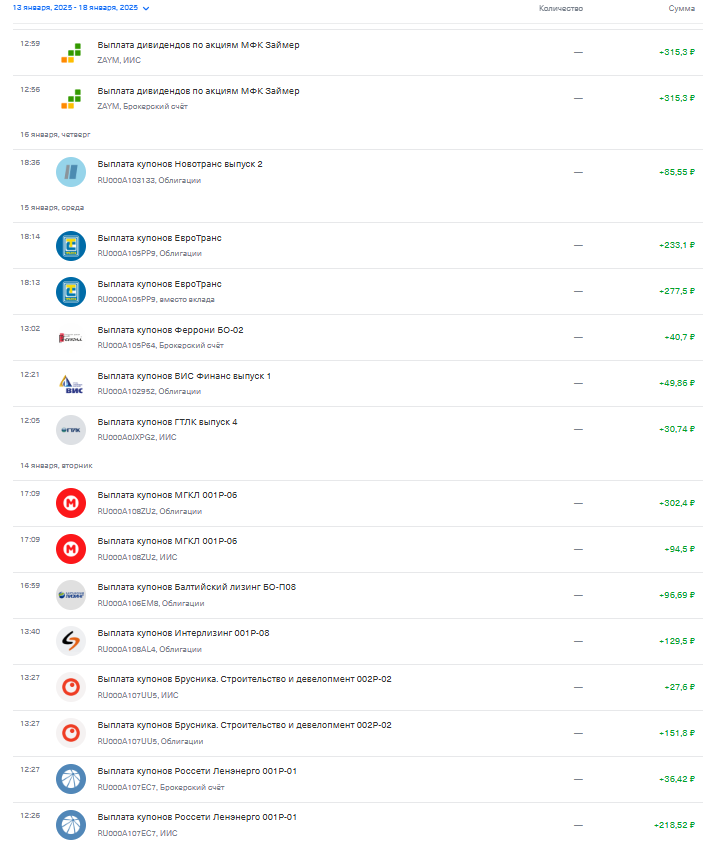Click the ticker line RU000A102952, Облигации
Screen dimensions: 722x844
149,392
